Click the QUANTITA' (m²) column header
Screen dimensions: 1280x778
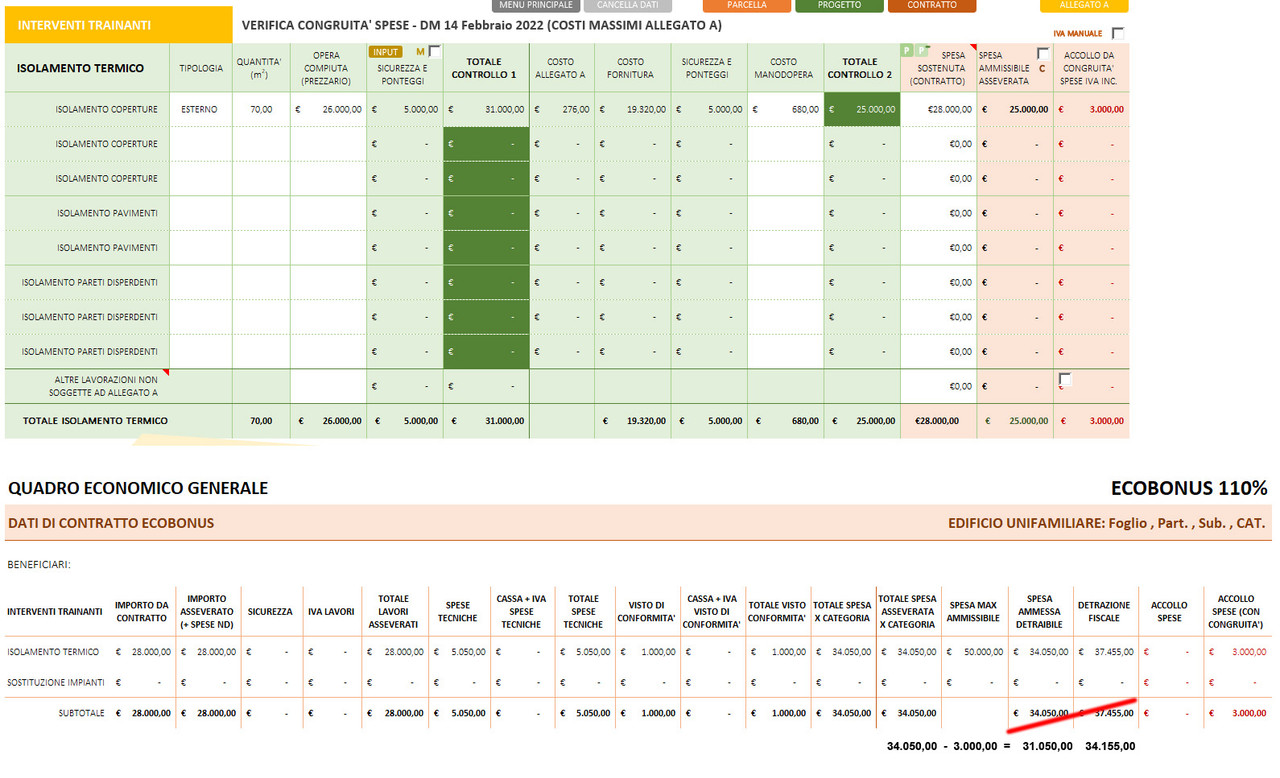[261, 68]
